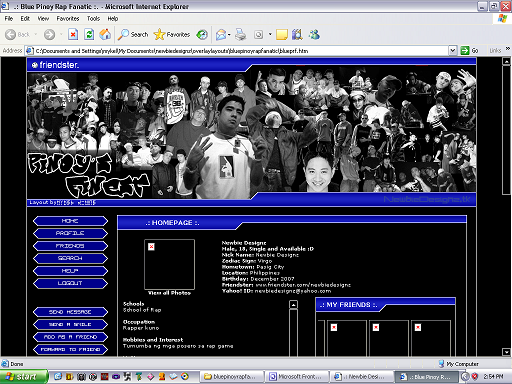The image size is (512, 384).
Task: Click the SEND MESSAGE button
Action: coord(70,312)
